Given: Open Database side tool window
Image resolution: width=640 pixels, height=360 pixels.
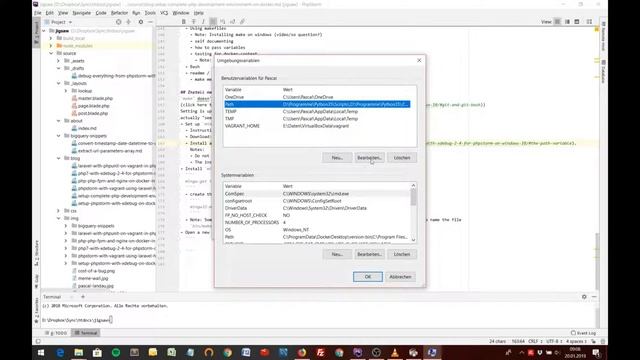Looking at the screenshot, I should (x=603, y=72).
